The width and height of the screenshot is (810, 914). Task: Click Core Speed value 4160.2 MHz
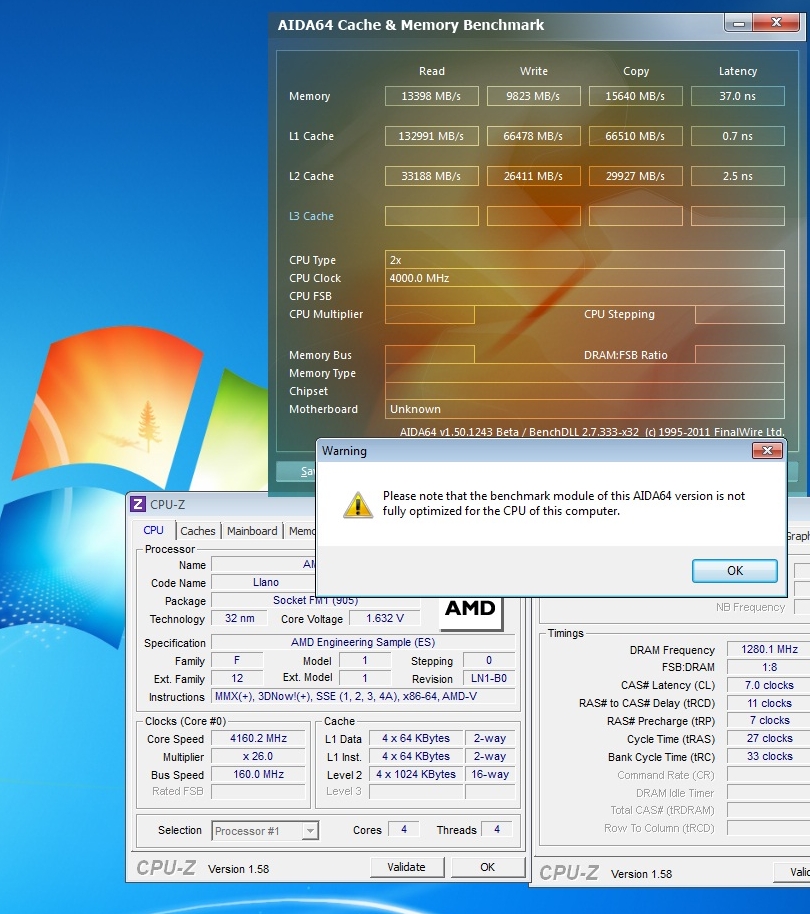pos(258,739)
